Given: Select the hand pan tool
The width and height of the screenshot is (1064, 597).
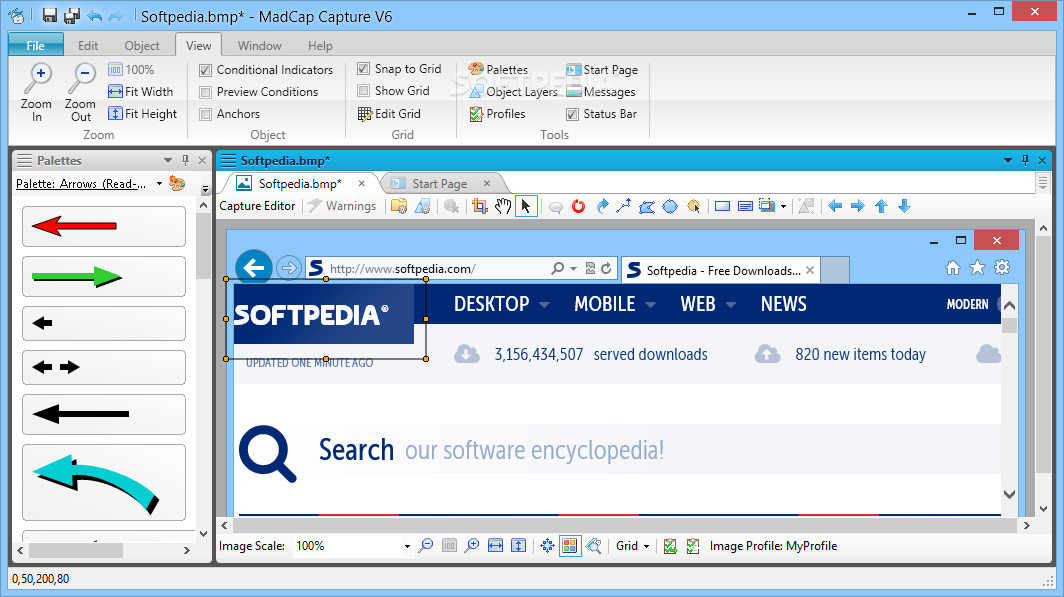Looking at the screenshot, I should click(x=503, y=206).
